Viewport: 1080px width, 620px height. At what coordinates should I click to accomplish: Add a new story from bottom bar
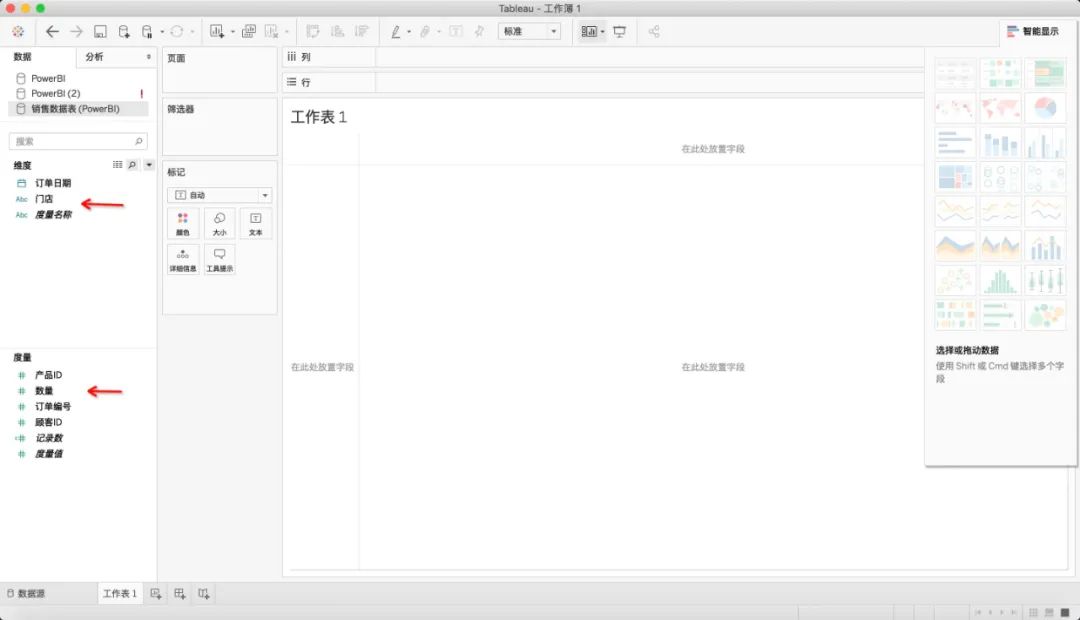coord(204,594)
